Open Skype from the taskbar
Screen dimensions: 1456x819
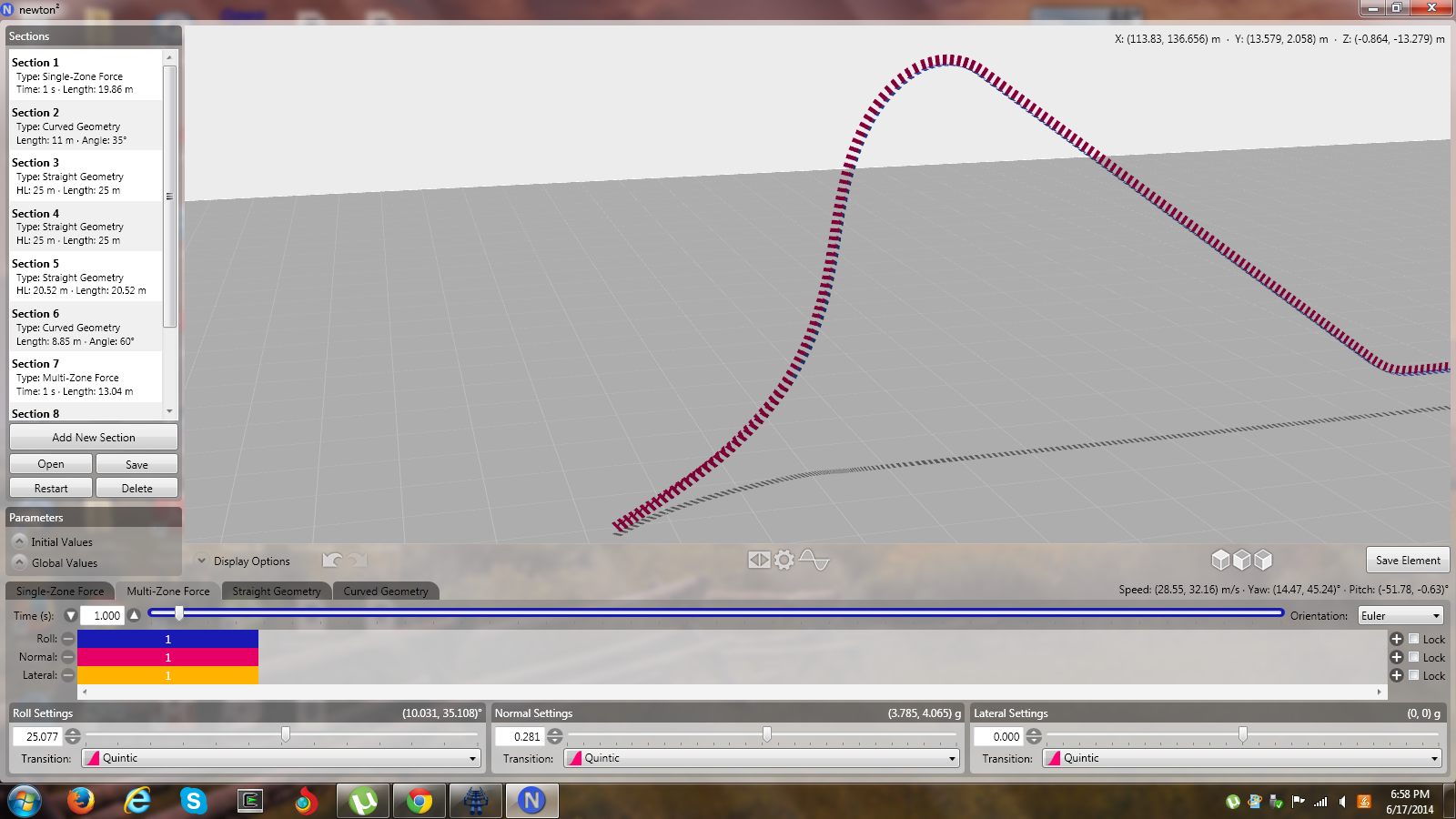pyautogui.click(x=193, y=801)
